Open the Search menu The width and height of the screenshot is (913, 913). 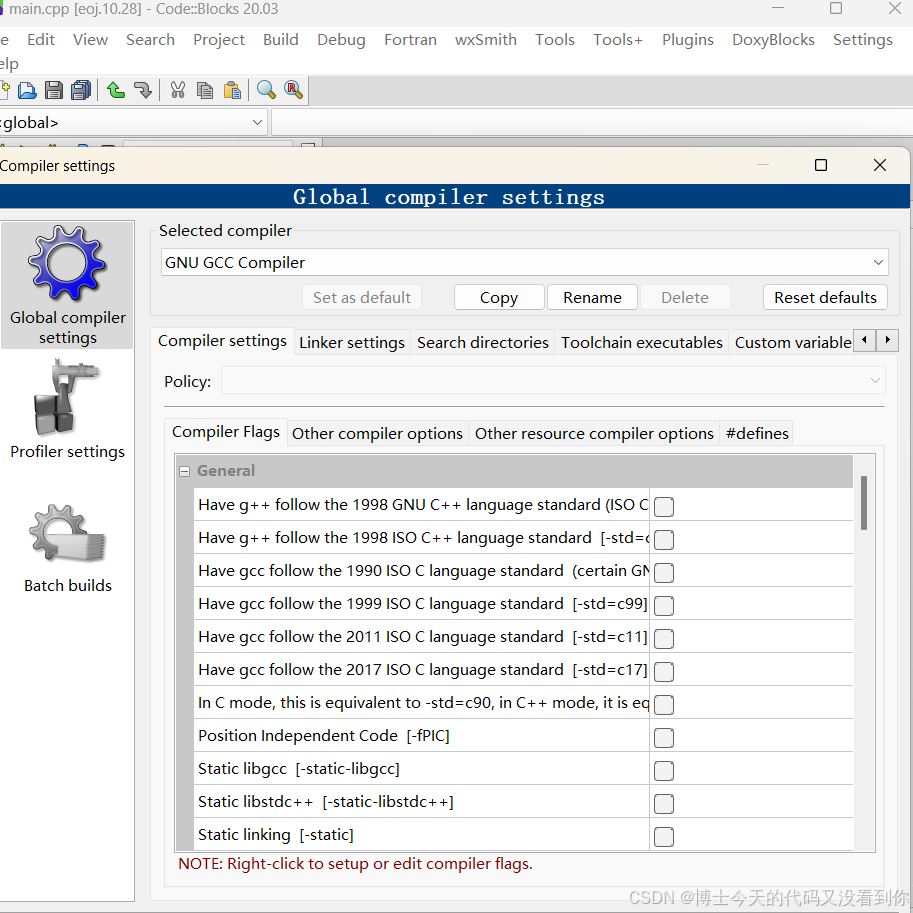click(150, 40)
